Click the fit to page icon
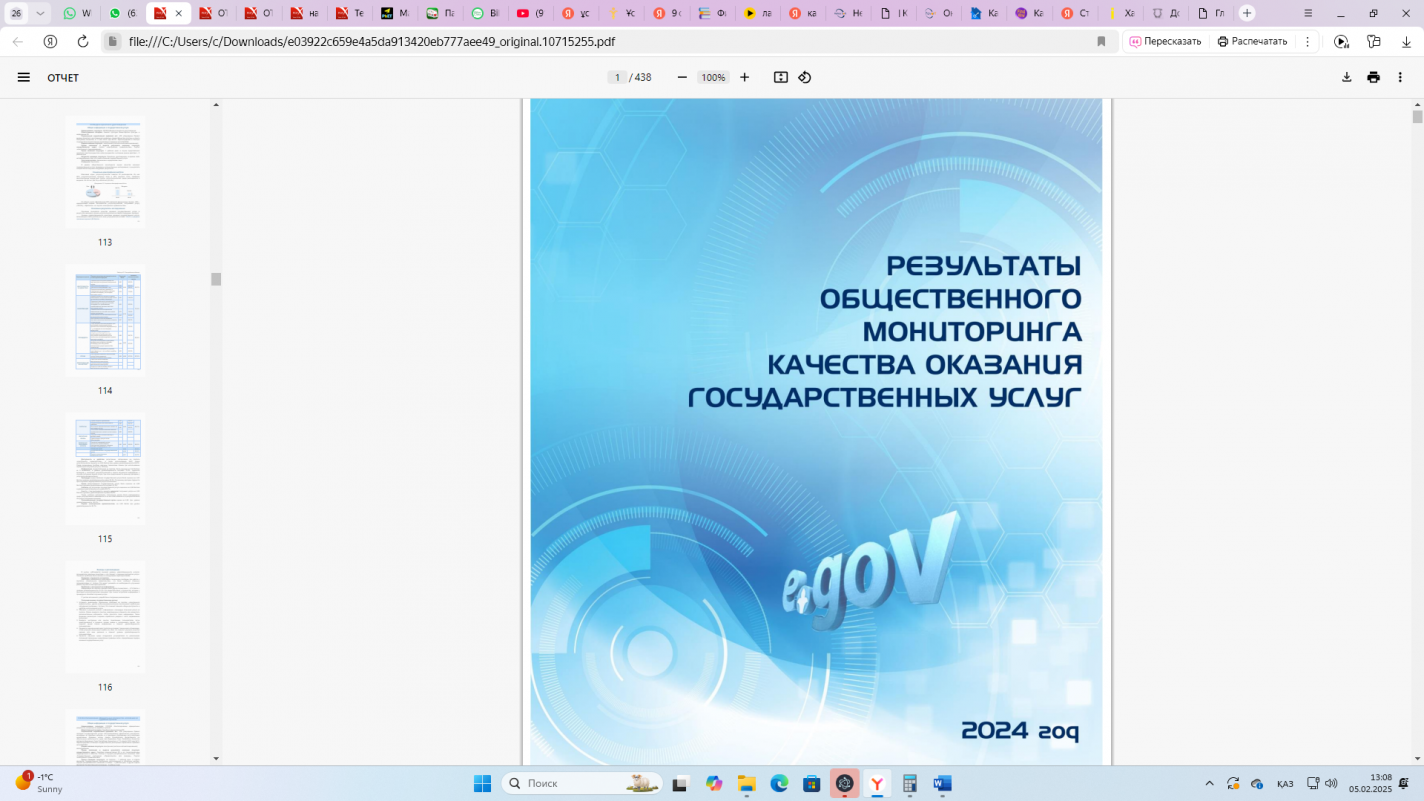1424x801 pixels. click(781, 77)
